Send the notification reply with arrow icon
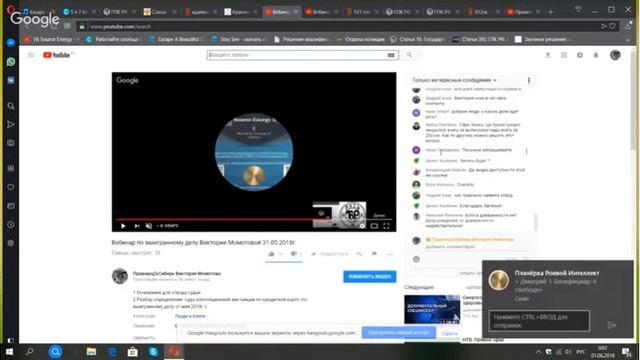640x360 pixels. click(611, 325)
